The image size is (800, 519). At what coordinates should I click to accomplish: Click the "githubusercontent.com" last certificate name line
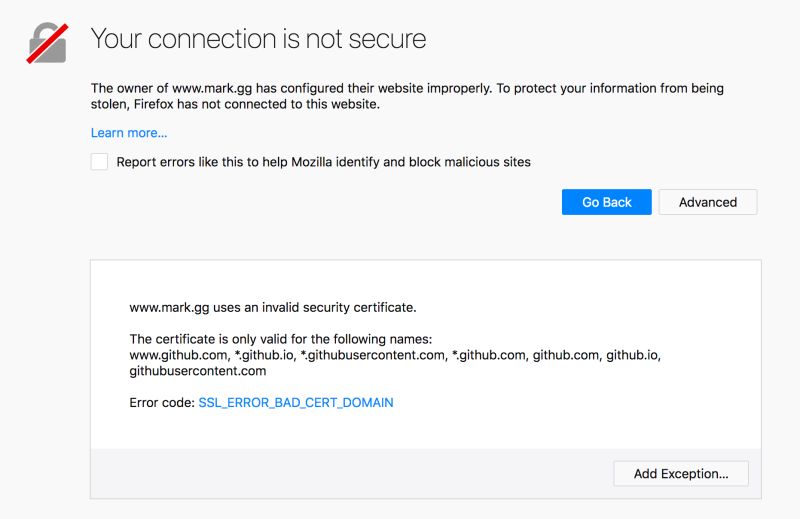pyautogui.click(x=198, y=371)
